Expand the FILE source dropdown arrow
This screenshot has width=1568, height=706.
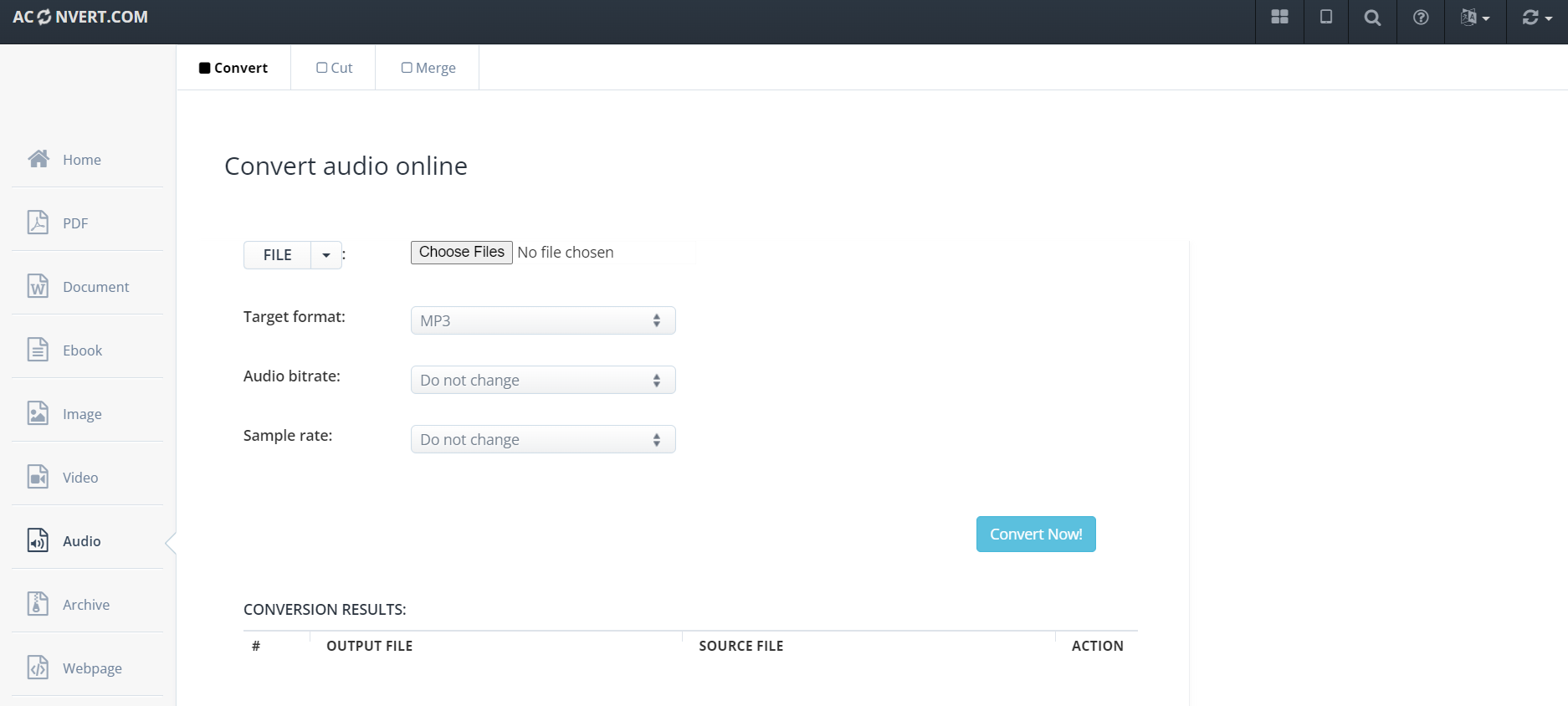click(x=326, y=255)
